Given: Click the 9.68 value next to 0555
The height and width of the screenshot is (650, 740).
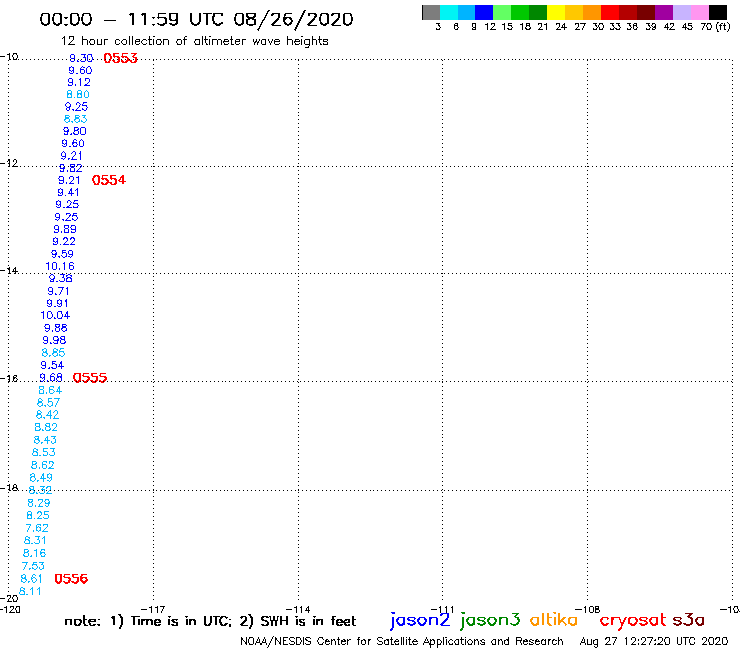Looking at the screenshot, I should (x=51, y=378).
